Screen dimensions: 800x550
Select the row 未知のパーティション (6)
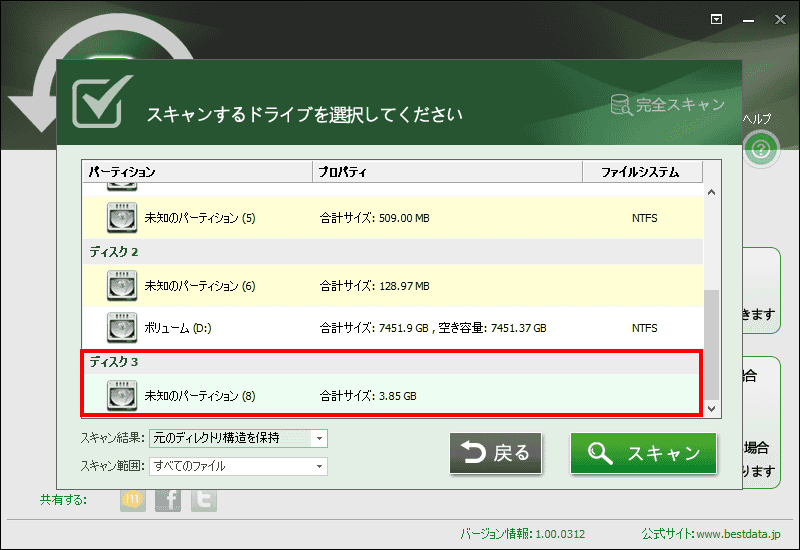393,286
